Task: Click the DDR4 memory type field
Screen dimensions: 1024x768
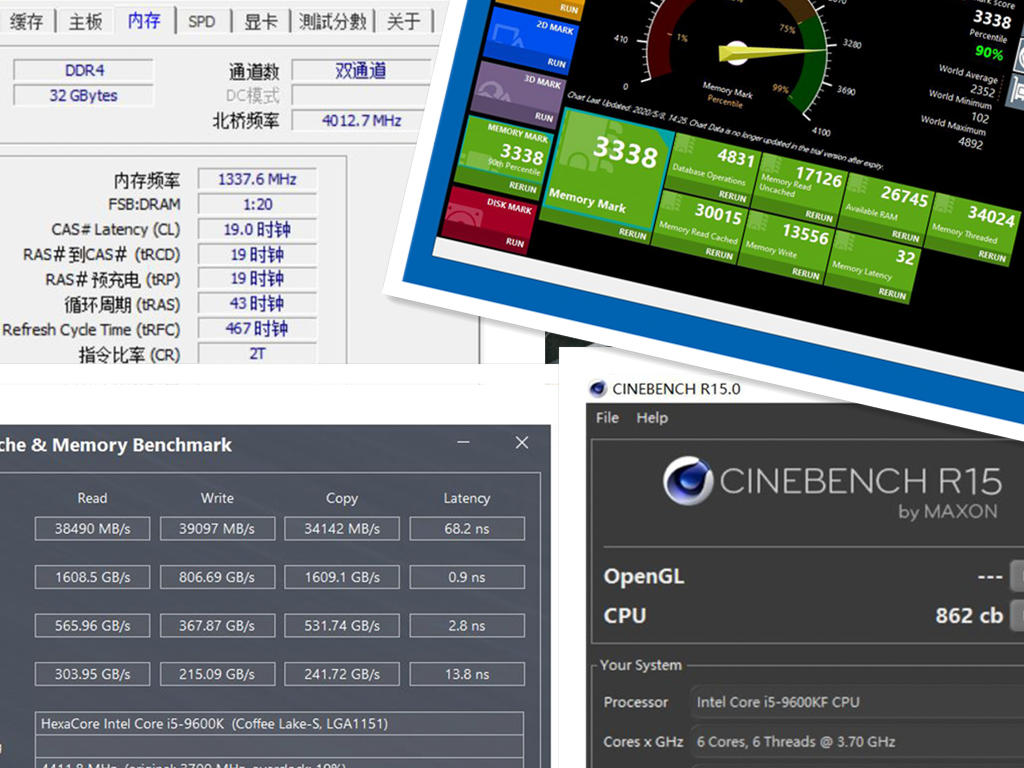Action: tap(84, 70)
